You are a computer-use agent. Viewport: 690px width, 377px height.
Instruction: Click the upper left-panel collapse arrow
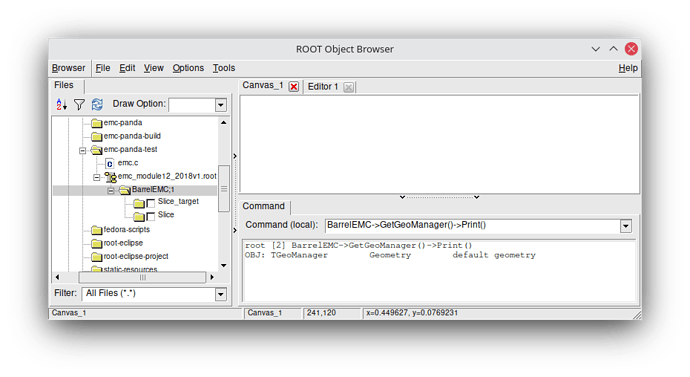[235, 156]
